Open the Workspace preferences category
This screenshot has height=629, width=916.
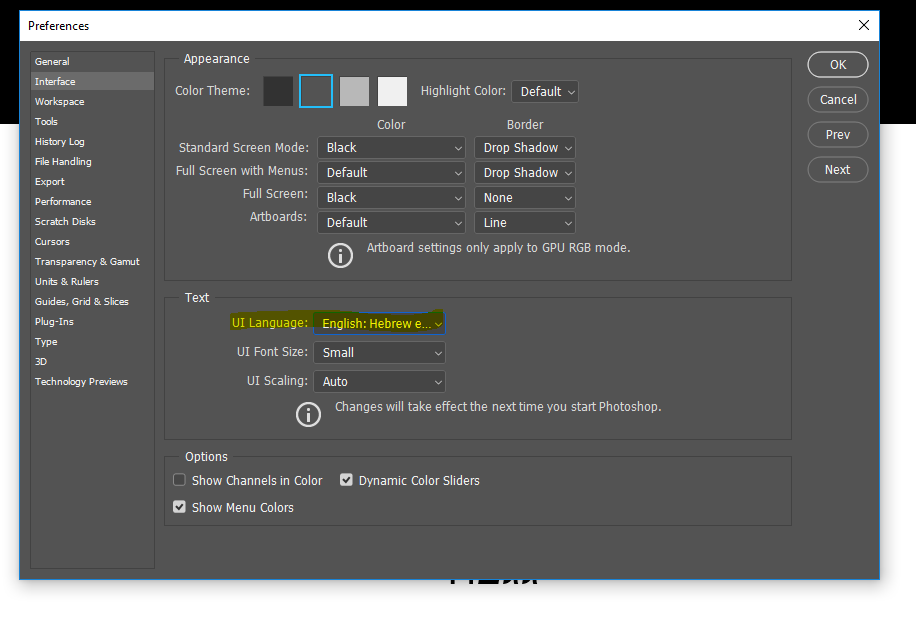click(92, 102)
